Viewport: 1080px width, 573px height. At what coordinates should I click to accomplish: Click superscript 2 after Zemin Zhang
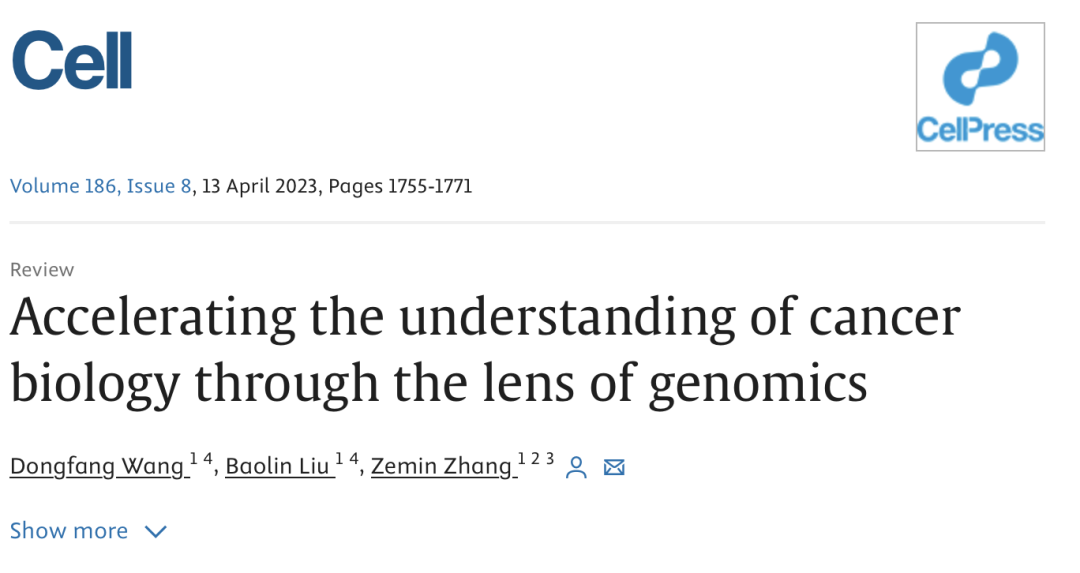point(535,459)
